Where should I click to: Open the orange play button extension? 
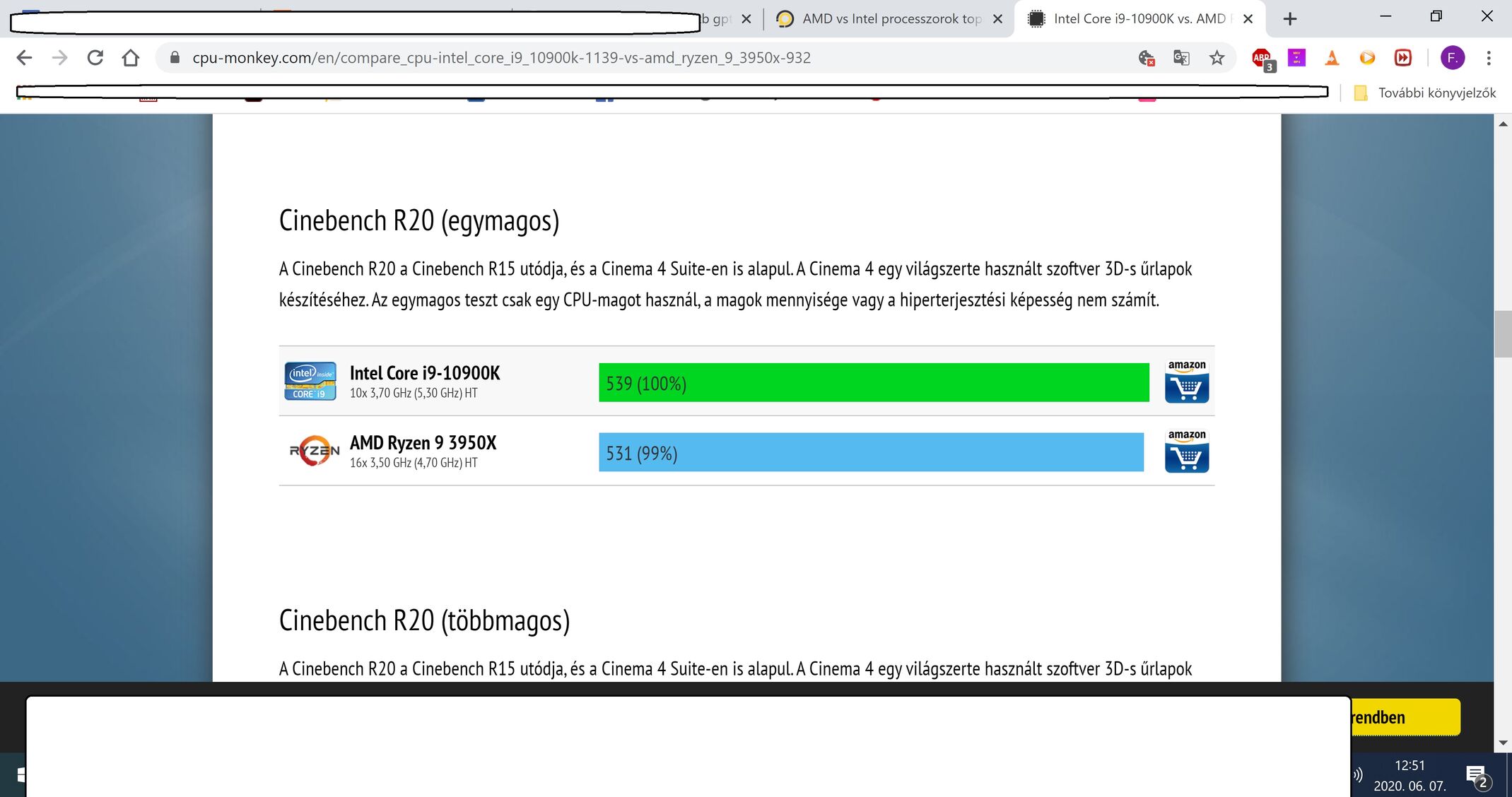pyautogui.click(x=1367, y=58)
